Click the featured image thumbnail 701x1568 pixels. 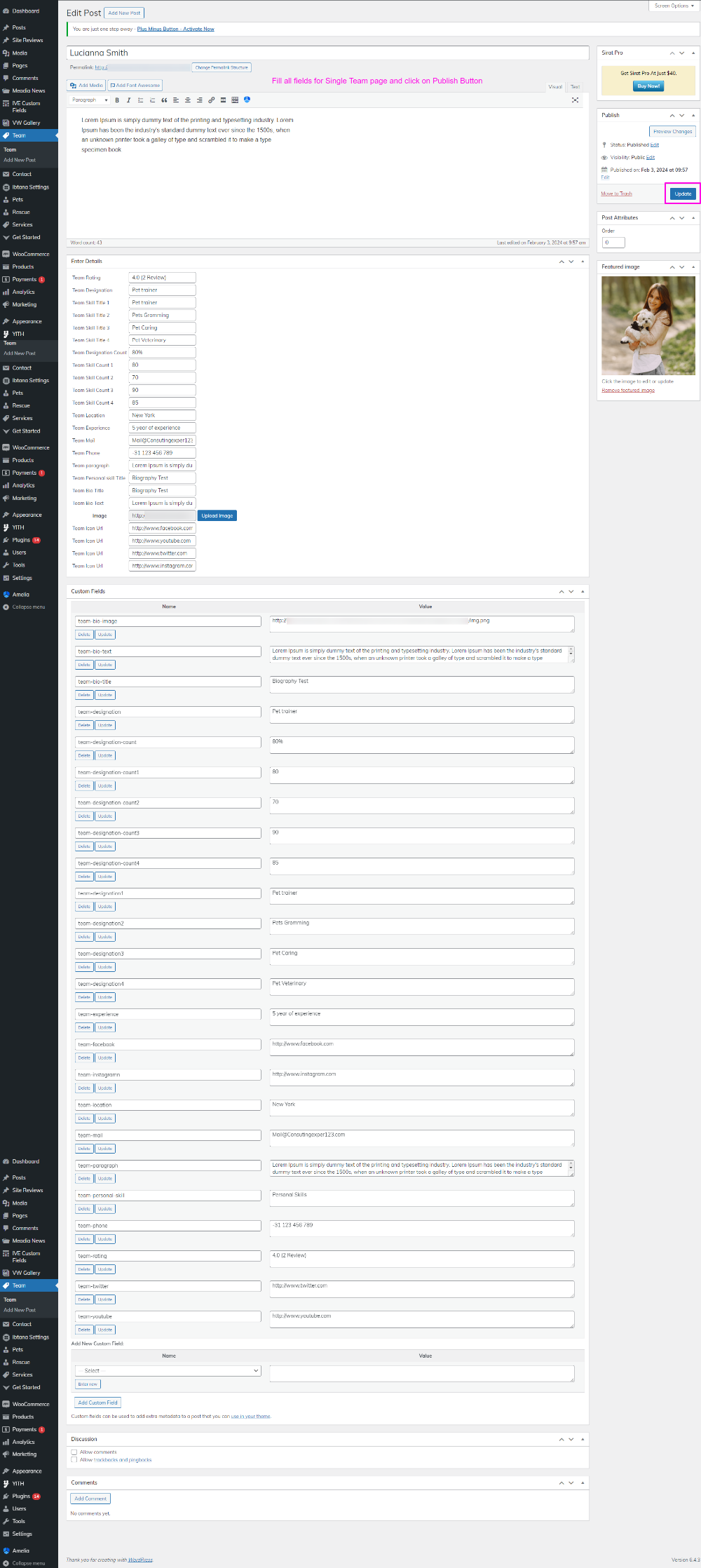coord(648,325)
